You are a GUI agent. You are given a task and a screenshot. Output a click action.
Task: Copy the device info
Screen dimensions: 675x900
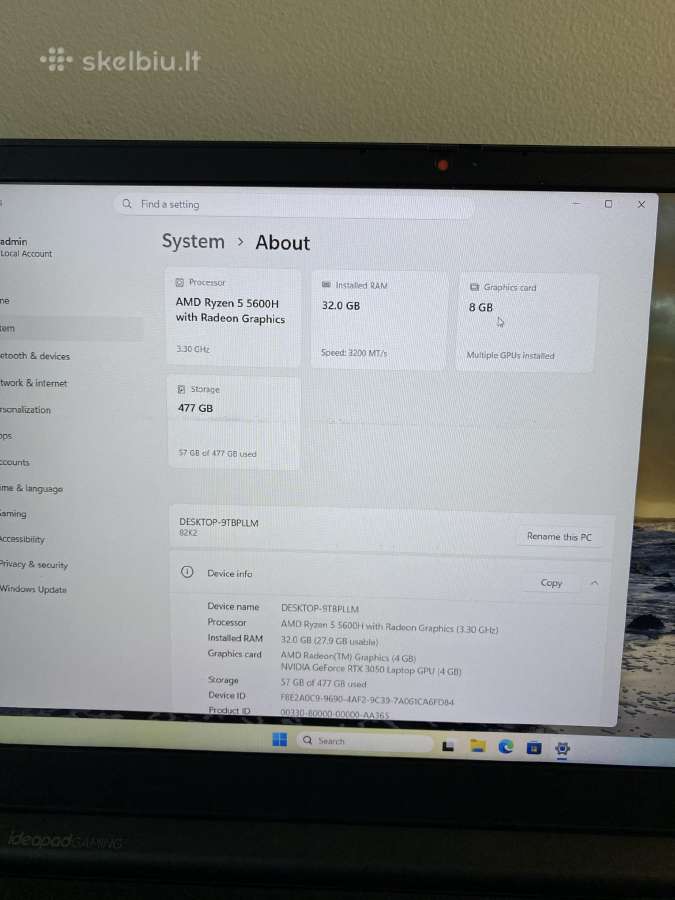[551, 583]
